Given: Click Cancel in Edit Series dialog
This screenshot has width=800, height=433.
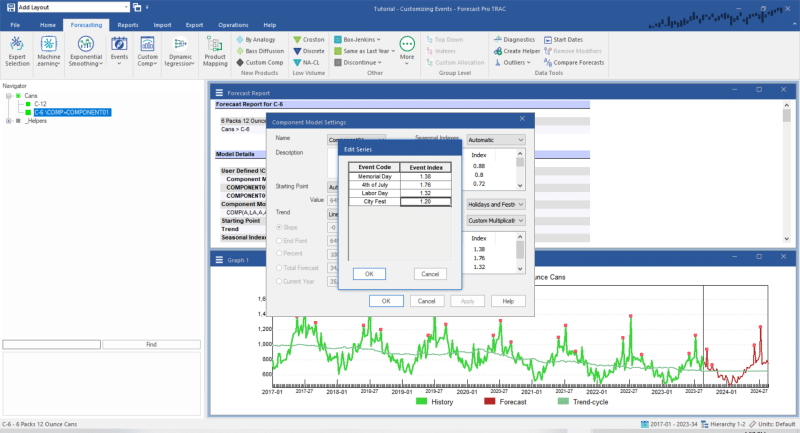Looking at the screenshot, I should click(x=430, y=274).
